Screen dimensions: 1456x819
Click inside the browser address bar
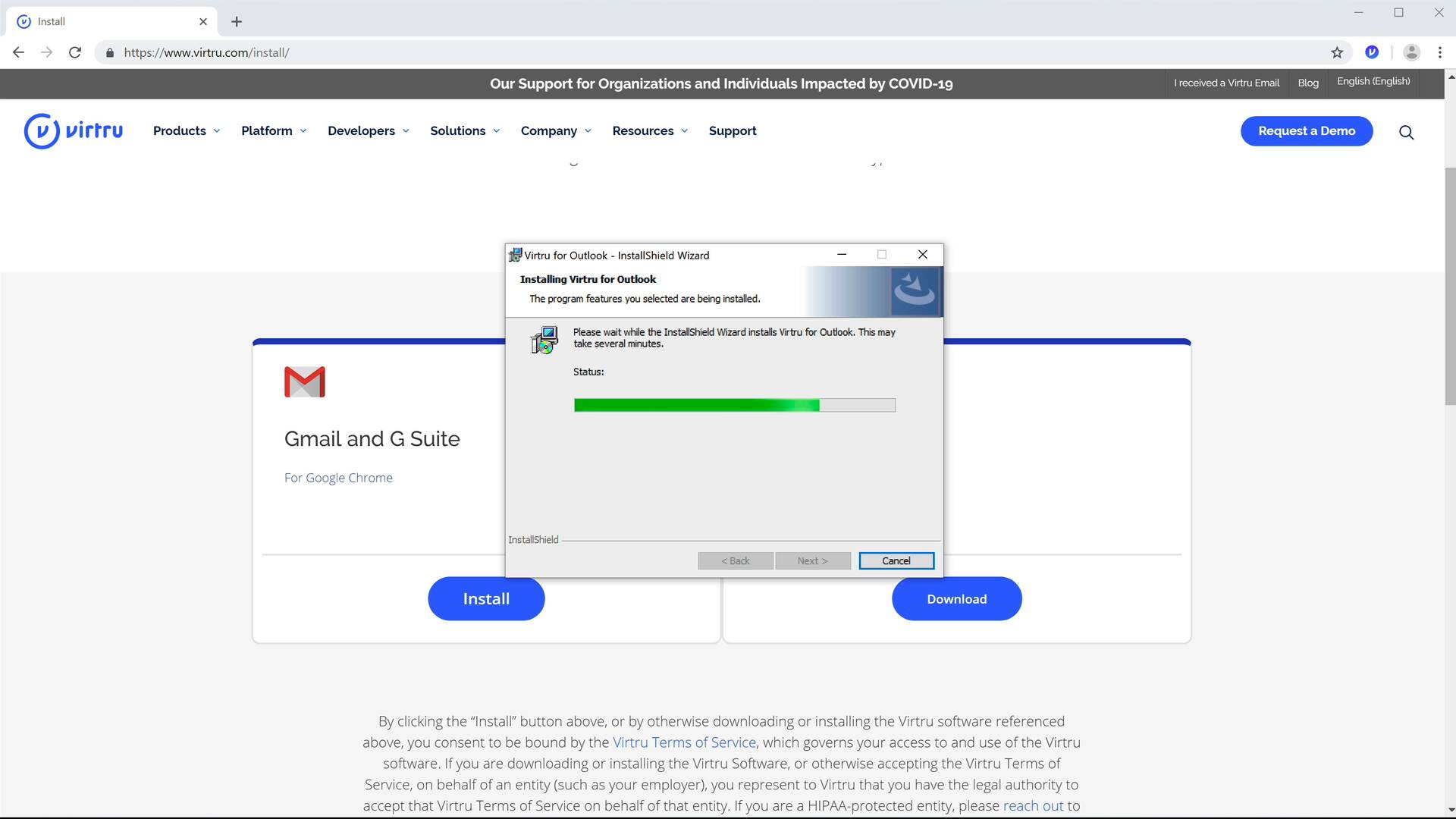pos(379,52)
